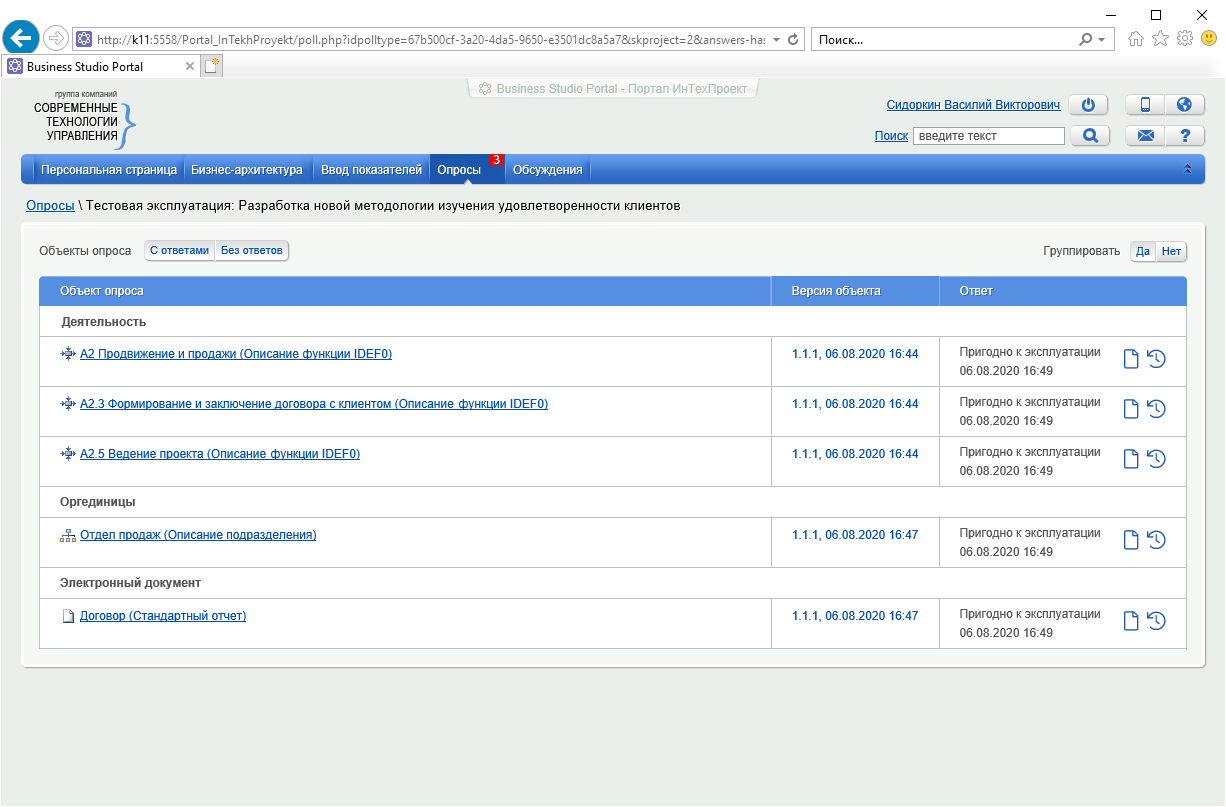
Task: Switch grouping to Нет
Action: 1171,251
